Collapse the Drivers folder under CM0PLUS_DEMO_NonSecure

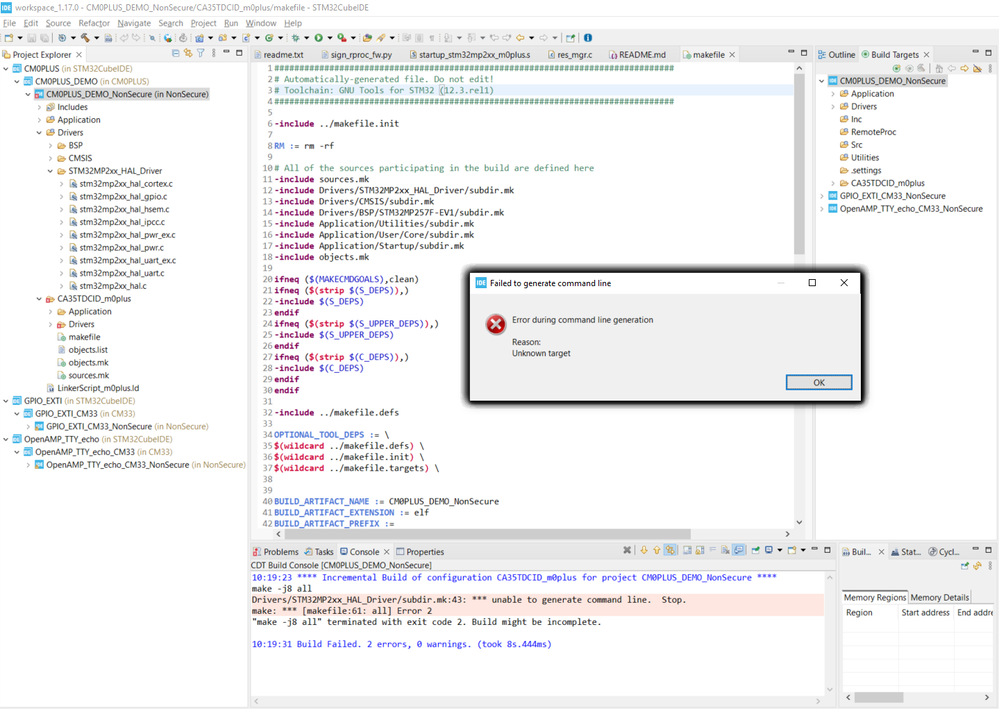pos(40,132)
